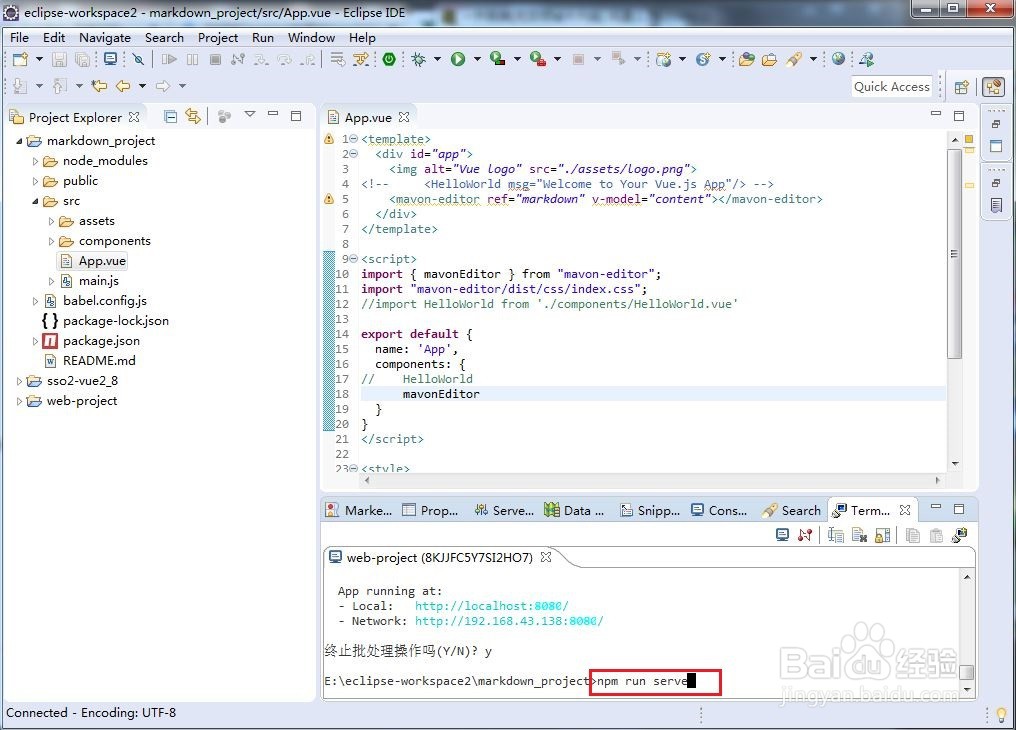Click warning marker on line 5
1016x730 pixels.
329,198
